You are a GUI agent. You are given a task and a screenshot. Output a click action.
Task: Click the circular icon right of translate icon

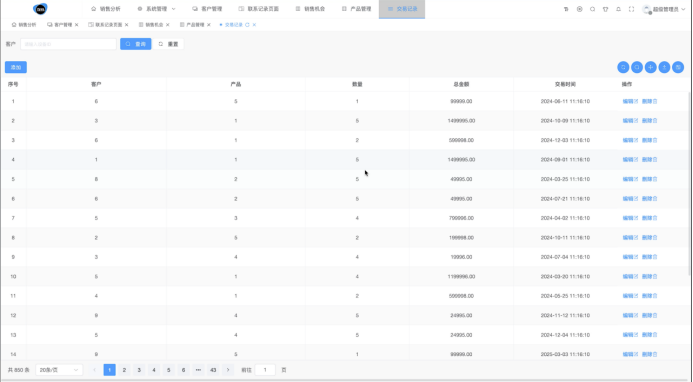(579, 9)
